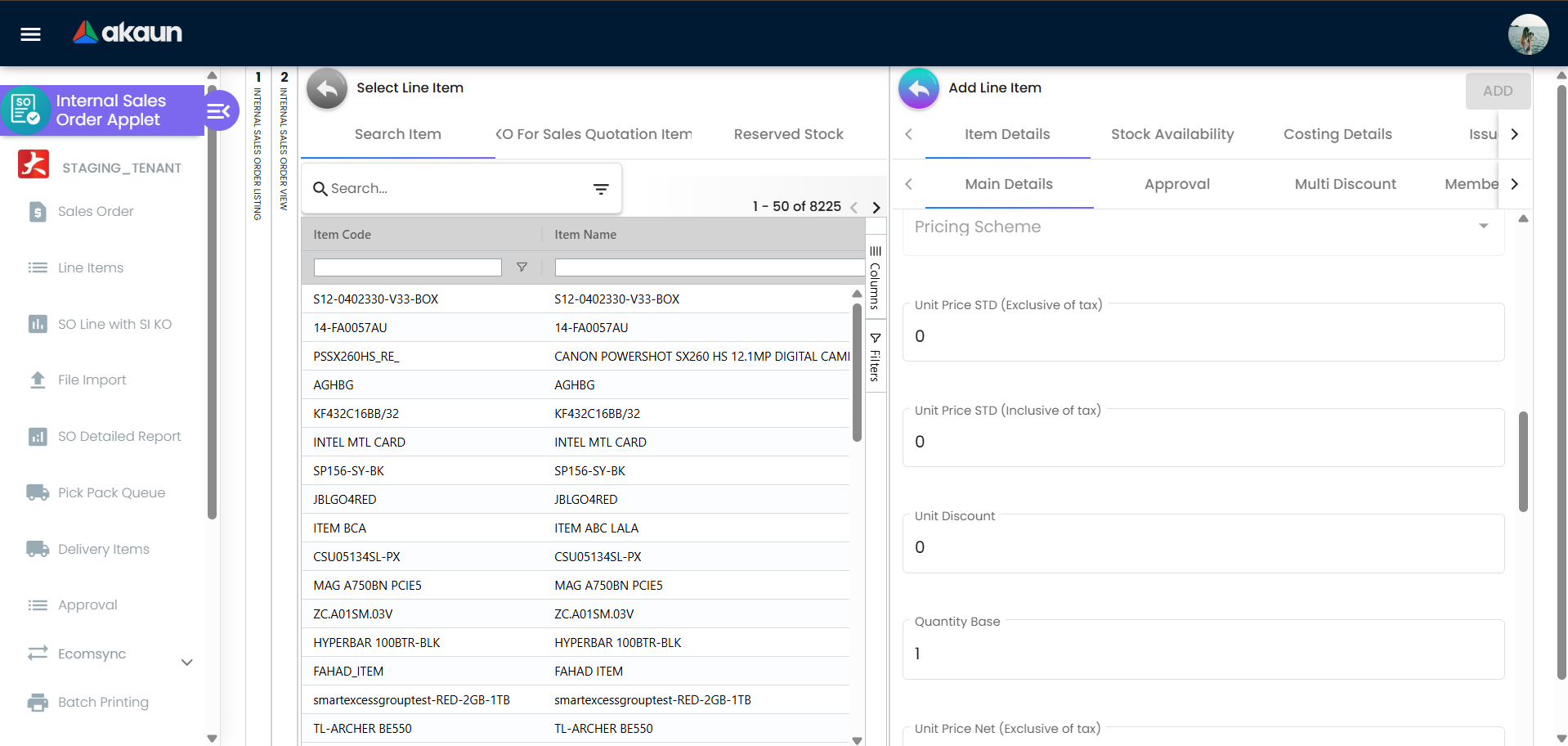Go back from Select Line Item
This screenshot has height=746, width=1568.
(327, 88)
